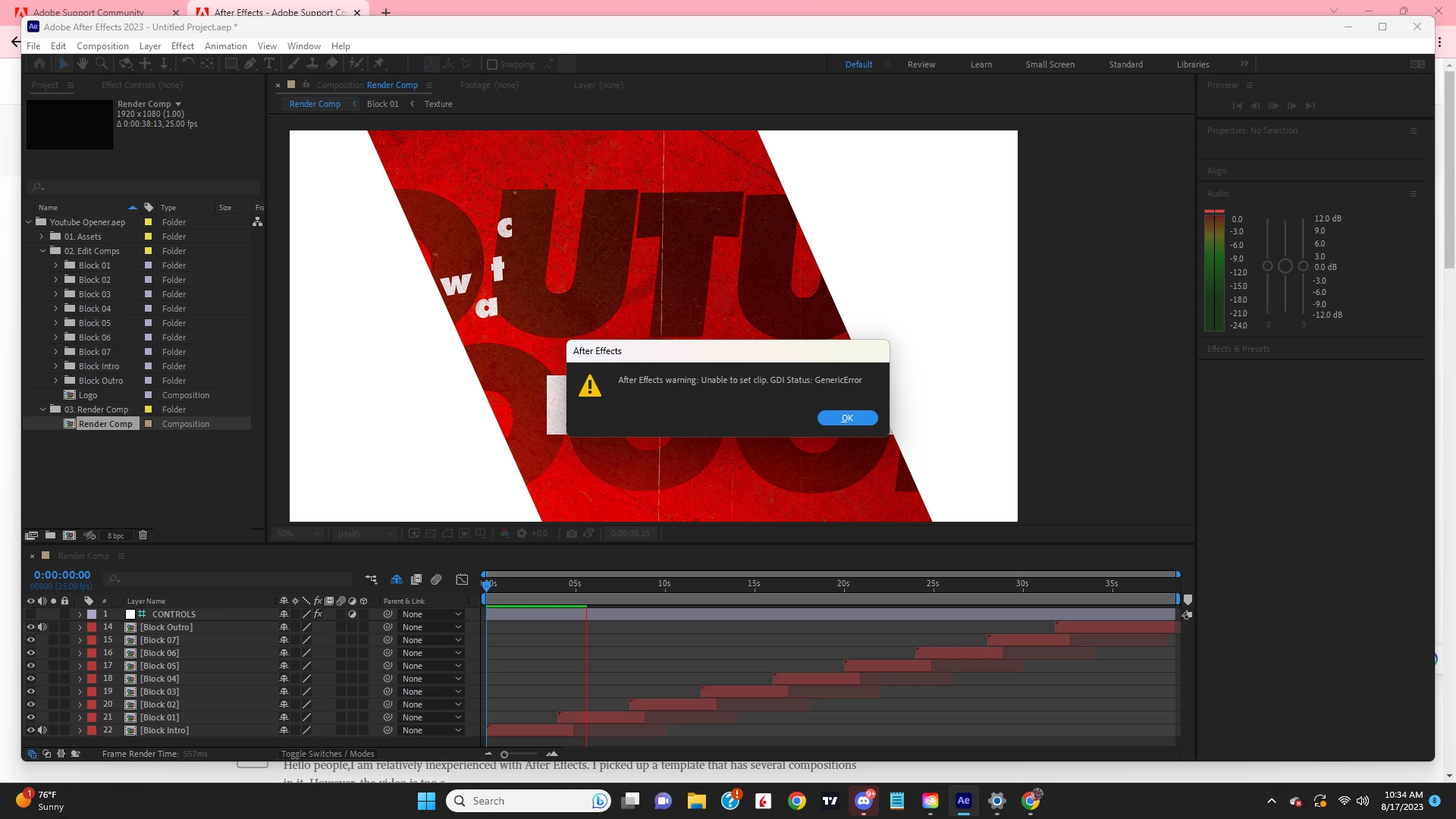
Task: Select the Zoom magnifier tool
Action: point(102,64)
